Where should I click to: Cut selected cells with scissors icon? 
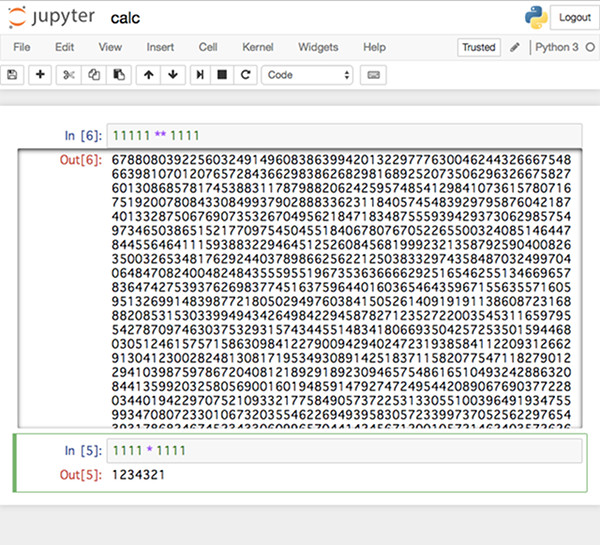(x=69, y=75)
